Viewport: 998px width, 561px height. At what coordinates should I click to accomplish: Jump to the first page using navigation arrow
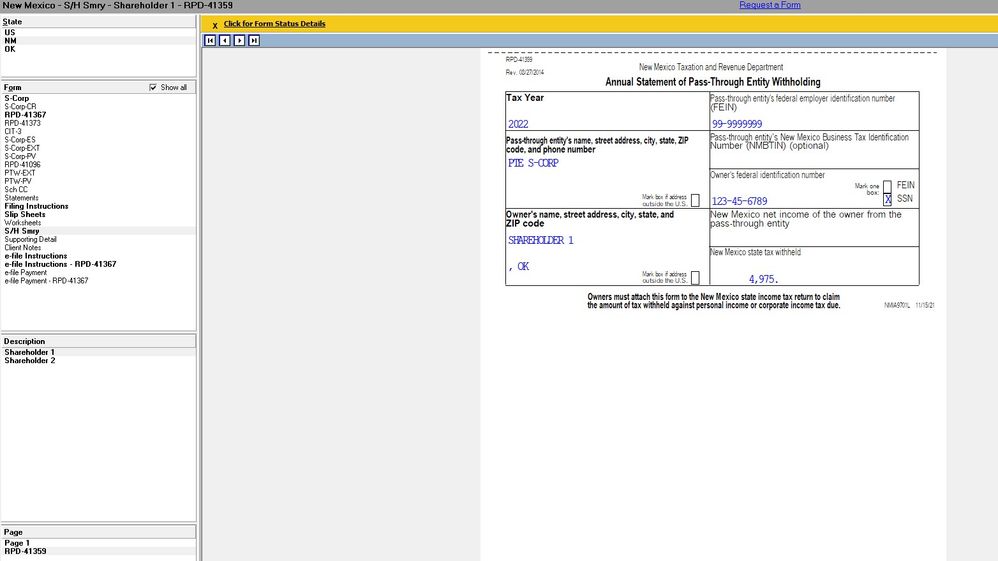click(210, 40)
